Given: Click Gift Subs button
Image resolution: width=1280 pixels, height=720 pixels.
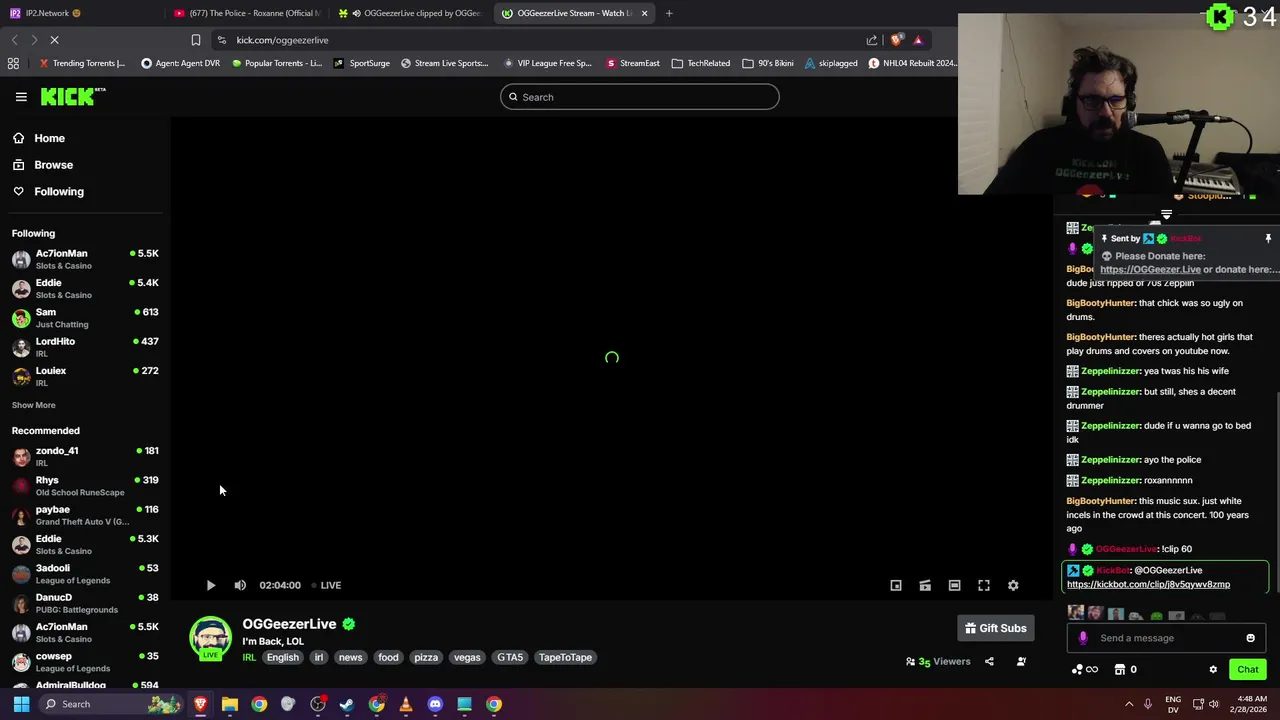Looking at the screenshot, I should [995, 628].
